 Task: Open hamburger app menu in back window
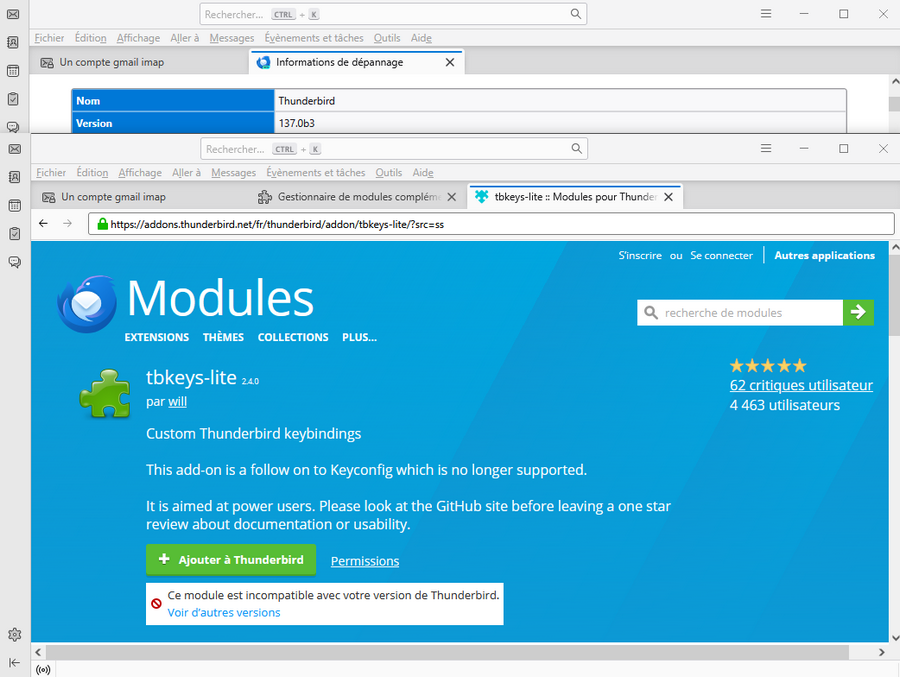[x=766, y=14]
